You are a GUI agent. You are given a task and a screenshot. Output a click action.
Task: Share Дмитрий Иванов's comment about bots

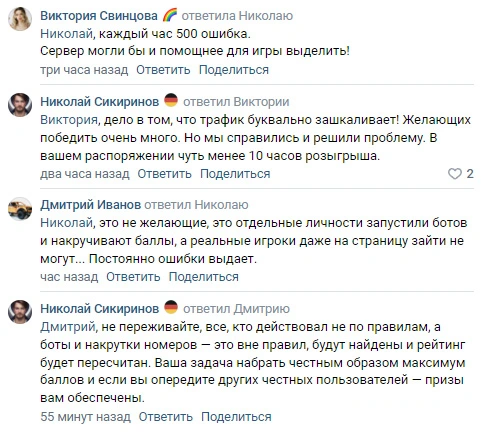click(204, 277)
